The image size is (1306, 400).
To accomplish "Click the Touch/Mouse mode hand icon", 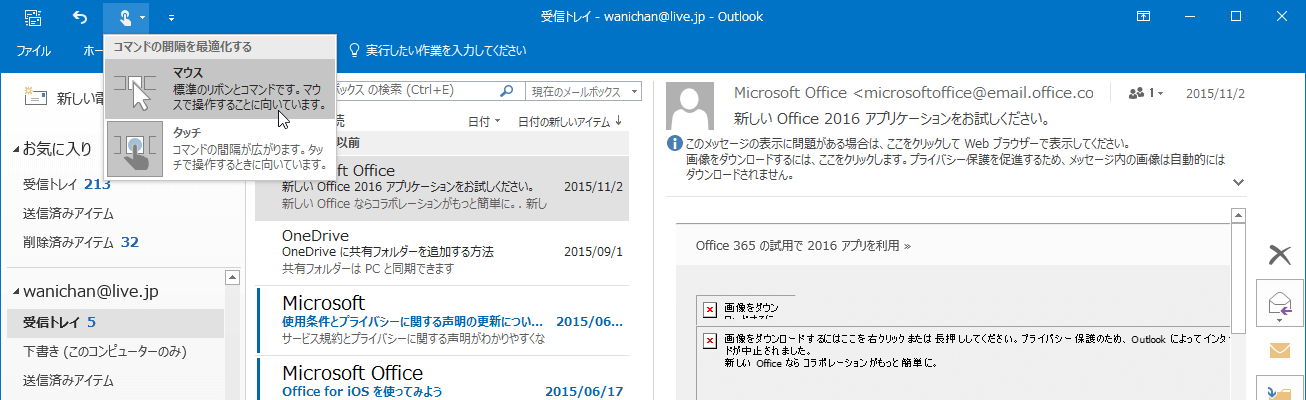I will tap(124, 17).
